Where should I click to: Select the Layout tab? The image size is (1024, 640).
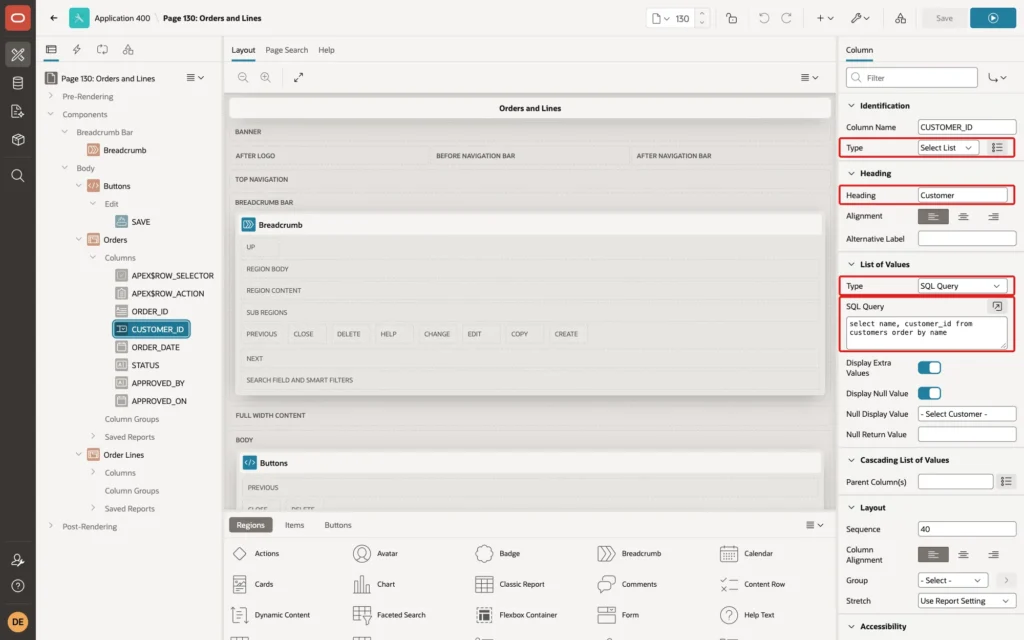243,50
